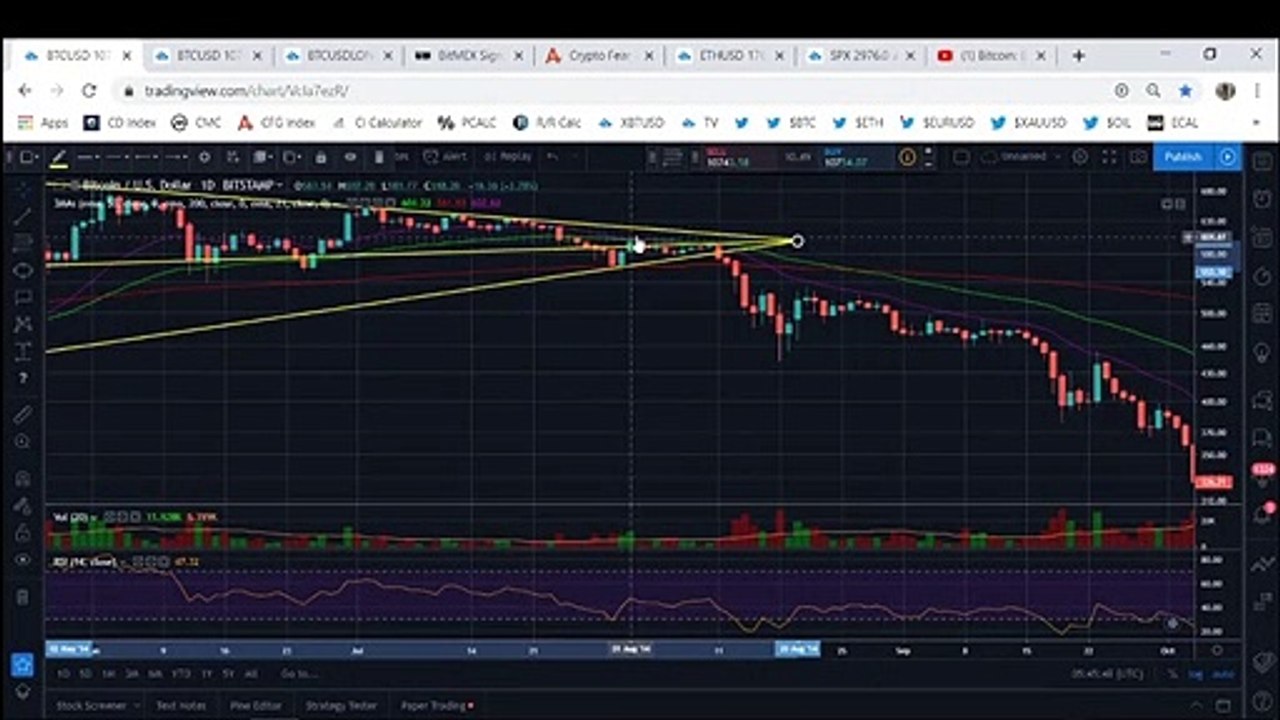The height and width of the screenshot is (720, 1280).
Task: Toggle the log scale option
Action: pyautogui.click(x=1195, y=674)
